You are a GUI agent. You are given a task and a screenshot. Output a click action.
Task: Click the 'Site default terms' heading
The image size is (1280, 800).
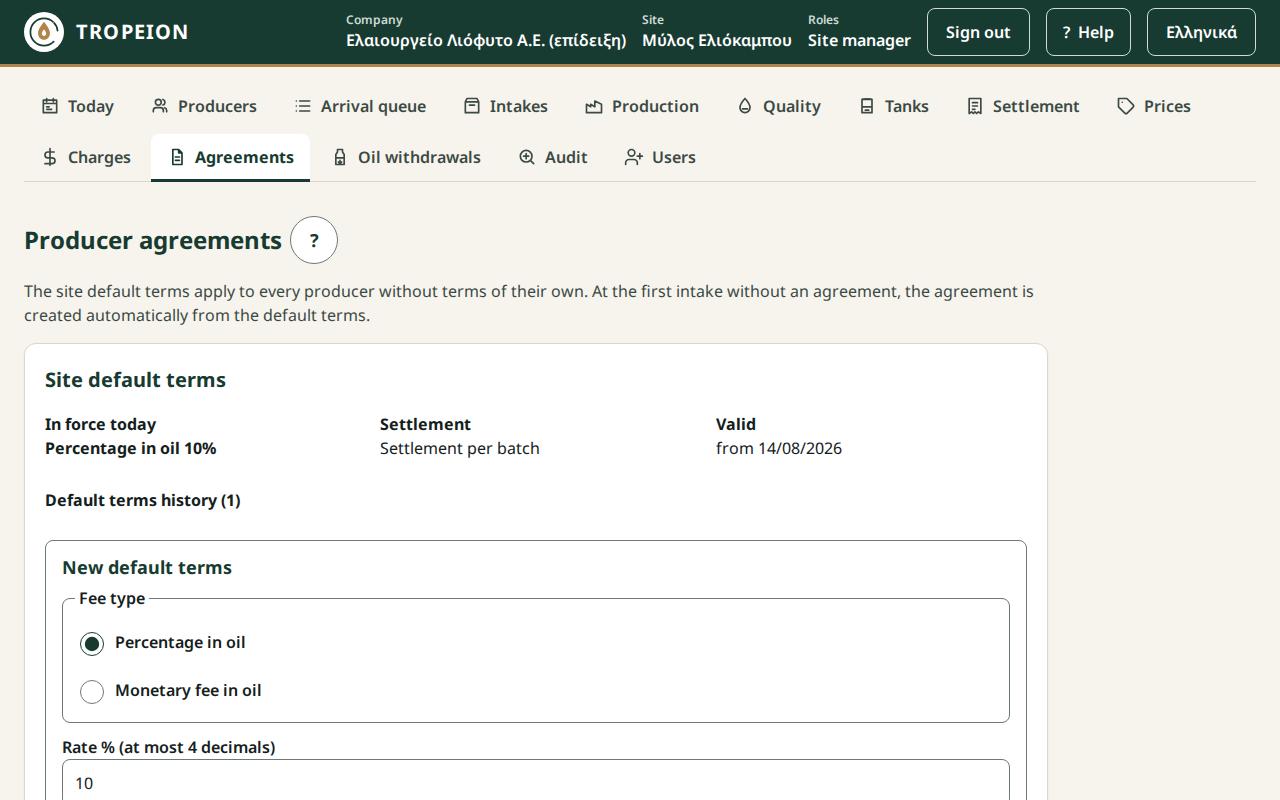coord(135,380)
